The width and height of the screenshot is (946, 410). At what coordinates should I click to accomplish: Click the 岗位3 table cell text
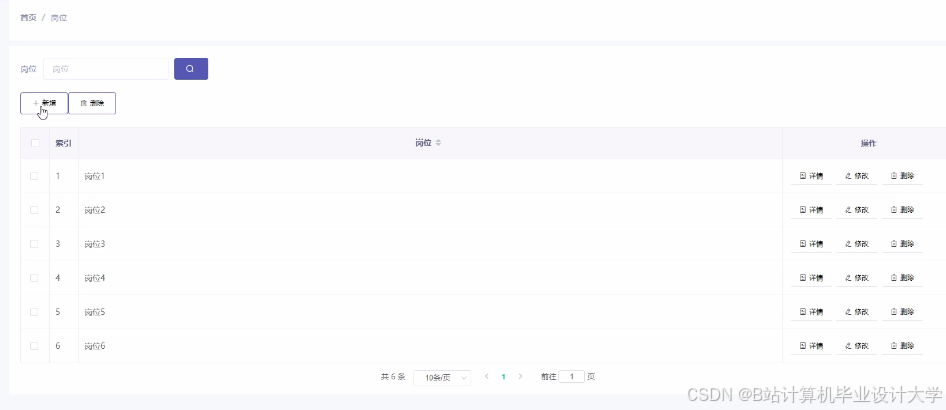coord(95,244)
